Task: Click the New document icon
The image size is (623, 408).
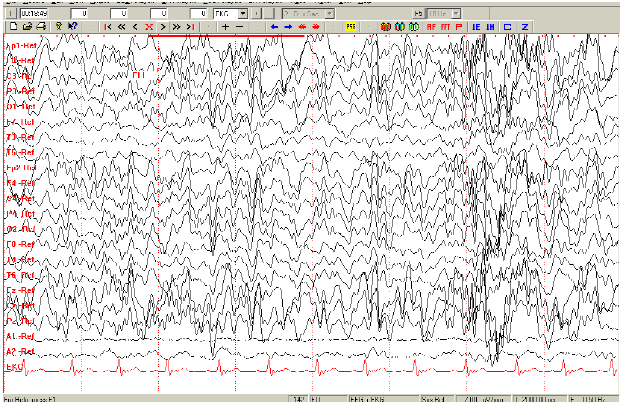Action: click(14, 27)
